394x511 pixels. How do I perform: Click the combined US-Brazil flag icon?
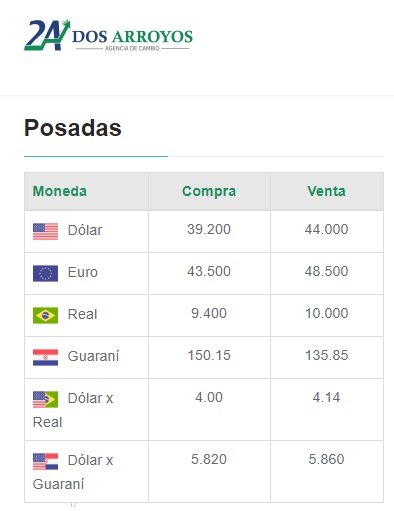click(x=45, y=399)
